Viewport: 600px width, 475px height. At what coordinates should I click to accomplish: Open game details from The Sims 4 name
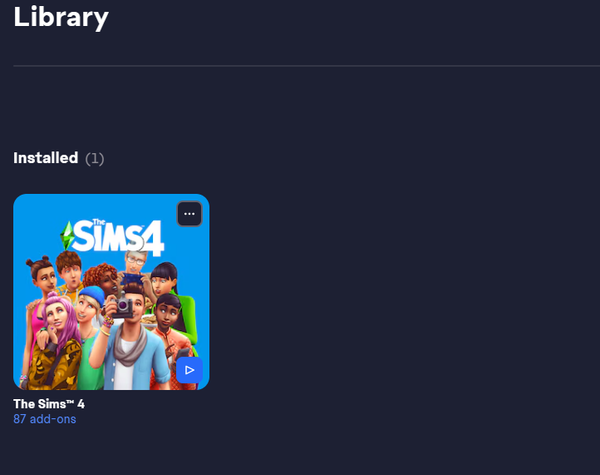49,404
